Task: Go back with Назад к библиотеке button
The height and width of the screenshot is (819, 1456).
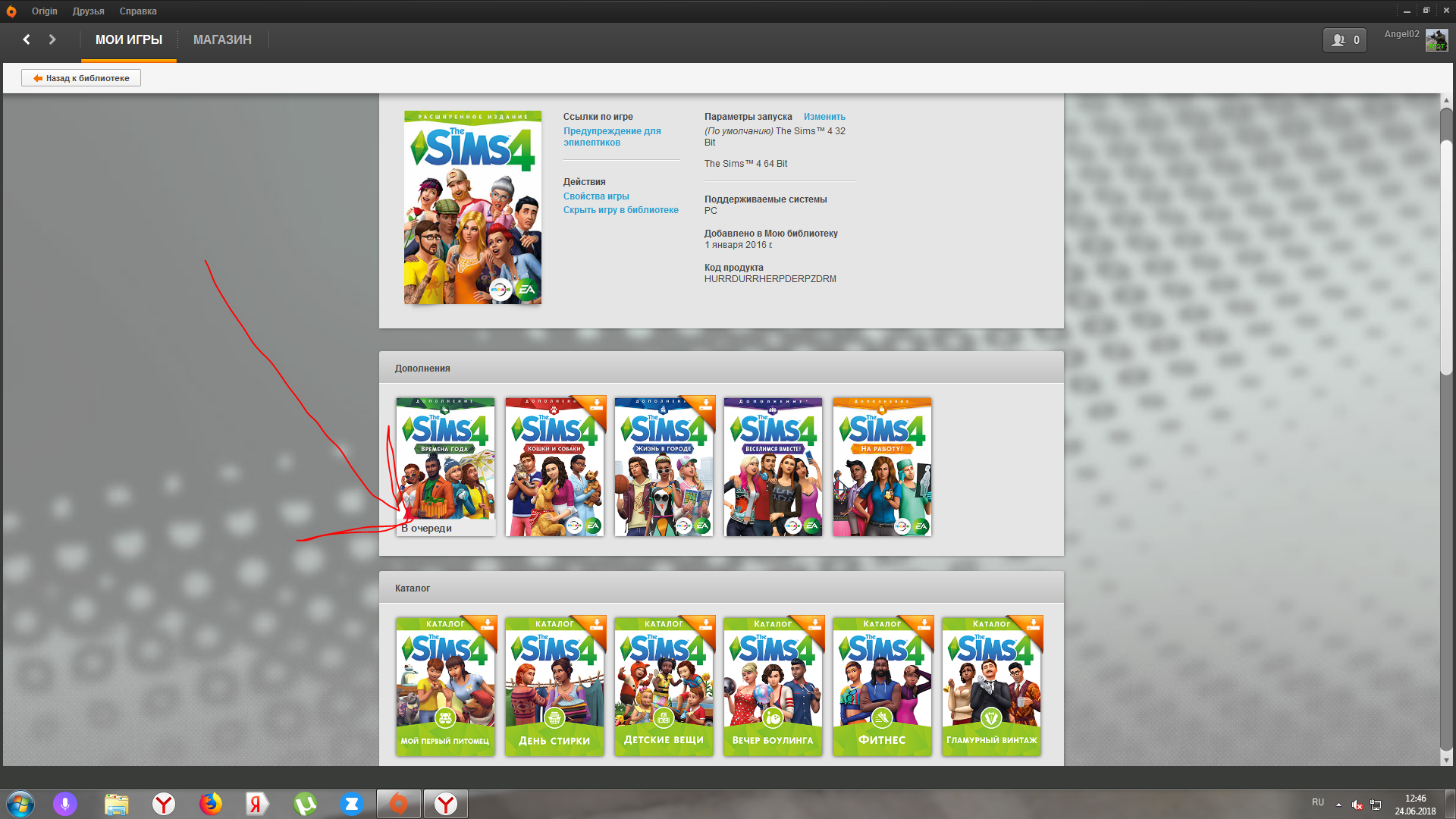Action: pos(81,78)
